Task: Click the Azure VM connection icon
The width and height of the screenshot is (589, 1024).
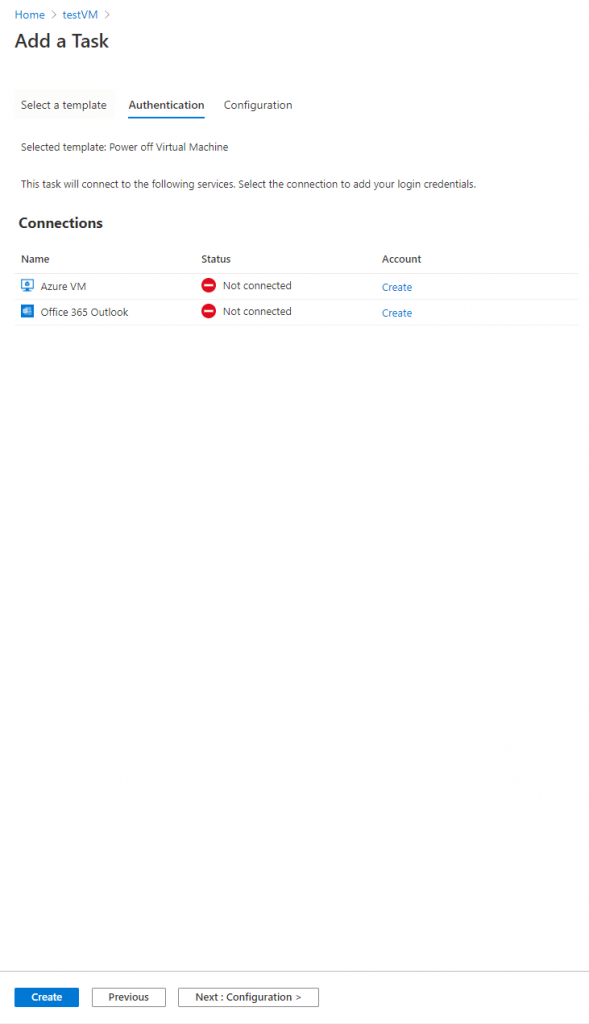Action: (x=27, y=285)
